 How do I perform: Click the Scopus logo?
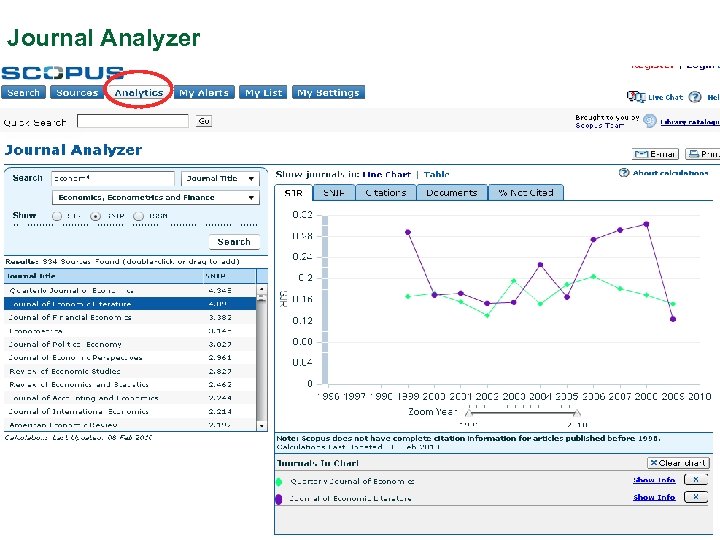pyautogui.click(x=62, y=73)
